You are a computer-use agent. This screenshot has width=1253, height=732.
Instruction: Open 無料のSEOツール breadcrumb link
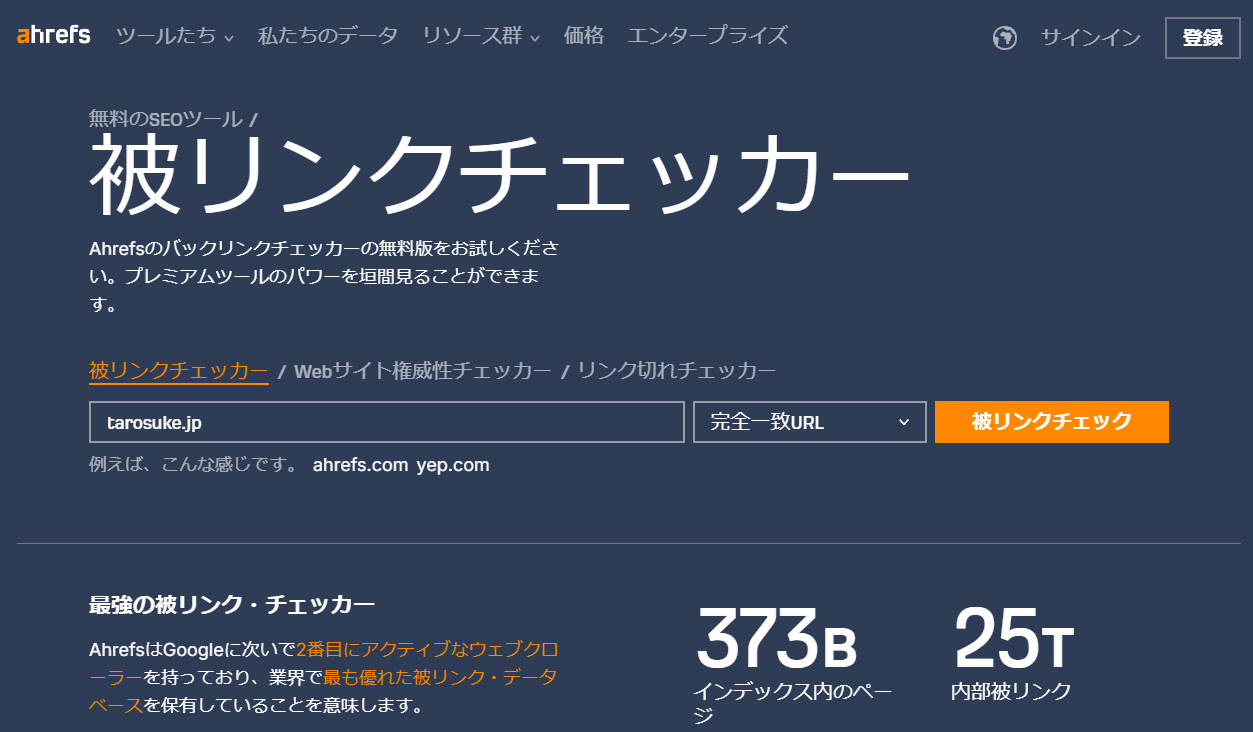point(165,119)
